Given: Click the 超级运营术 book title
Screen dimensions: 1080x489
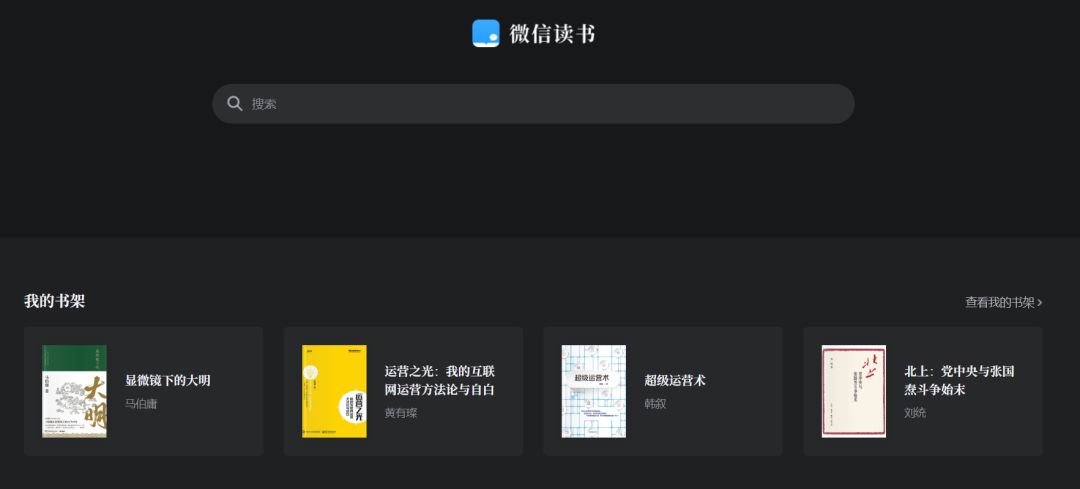Looking at the screenshot, I should point(675,380).
